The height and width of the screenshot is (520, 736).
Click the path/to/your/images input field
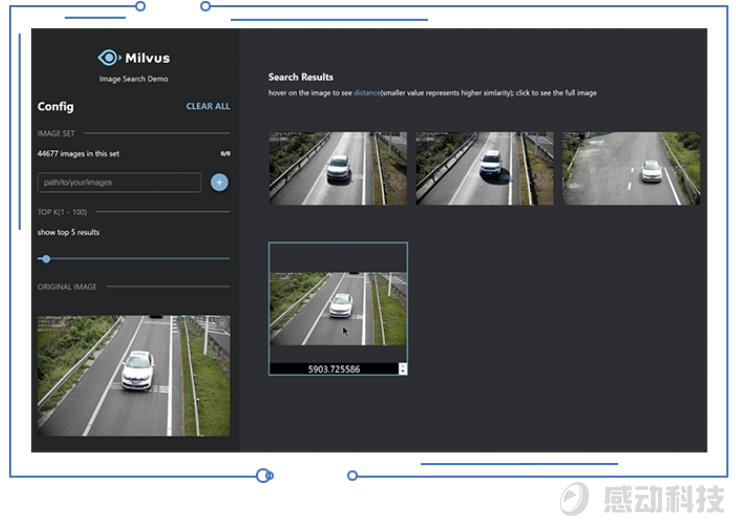pos(119,182)
